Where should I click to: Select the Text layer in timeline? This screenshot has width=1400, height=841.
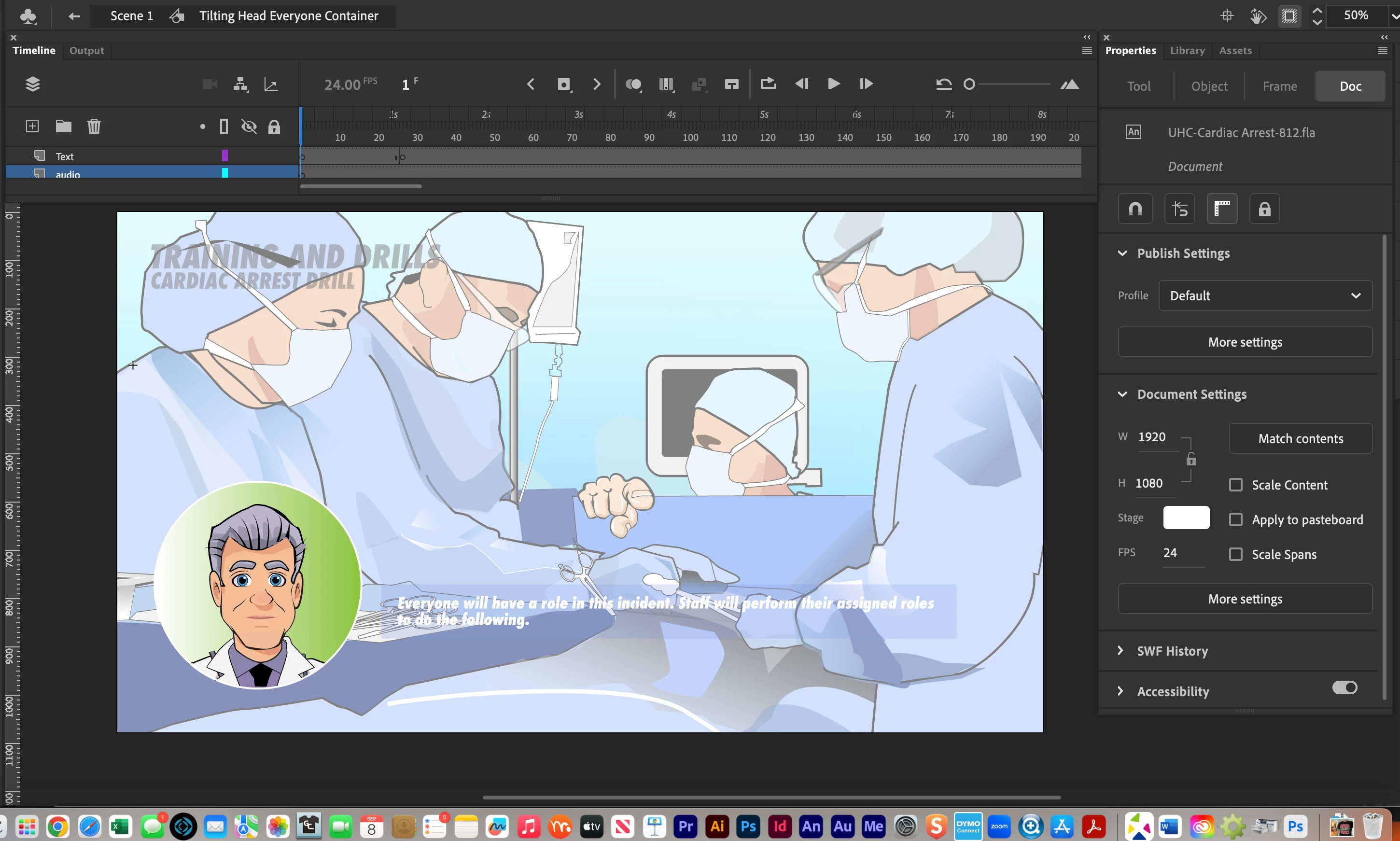[x=65, y=156]
